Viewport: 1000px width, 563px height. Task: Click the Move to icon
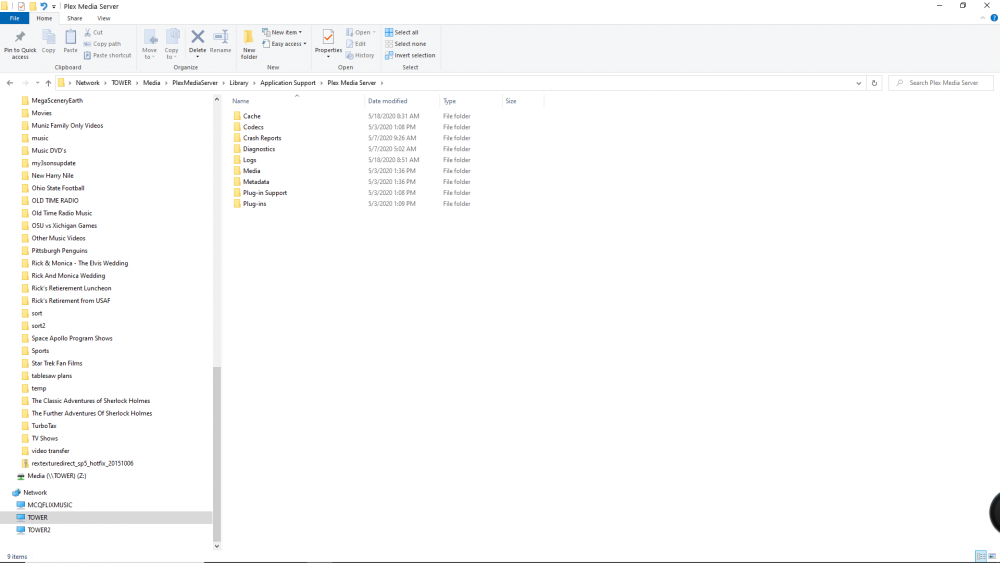pyautogui.click(x=150, y=38)
